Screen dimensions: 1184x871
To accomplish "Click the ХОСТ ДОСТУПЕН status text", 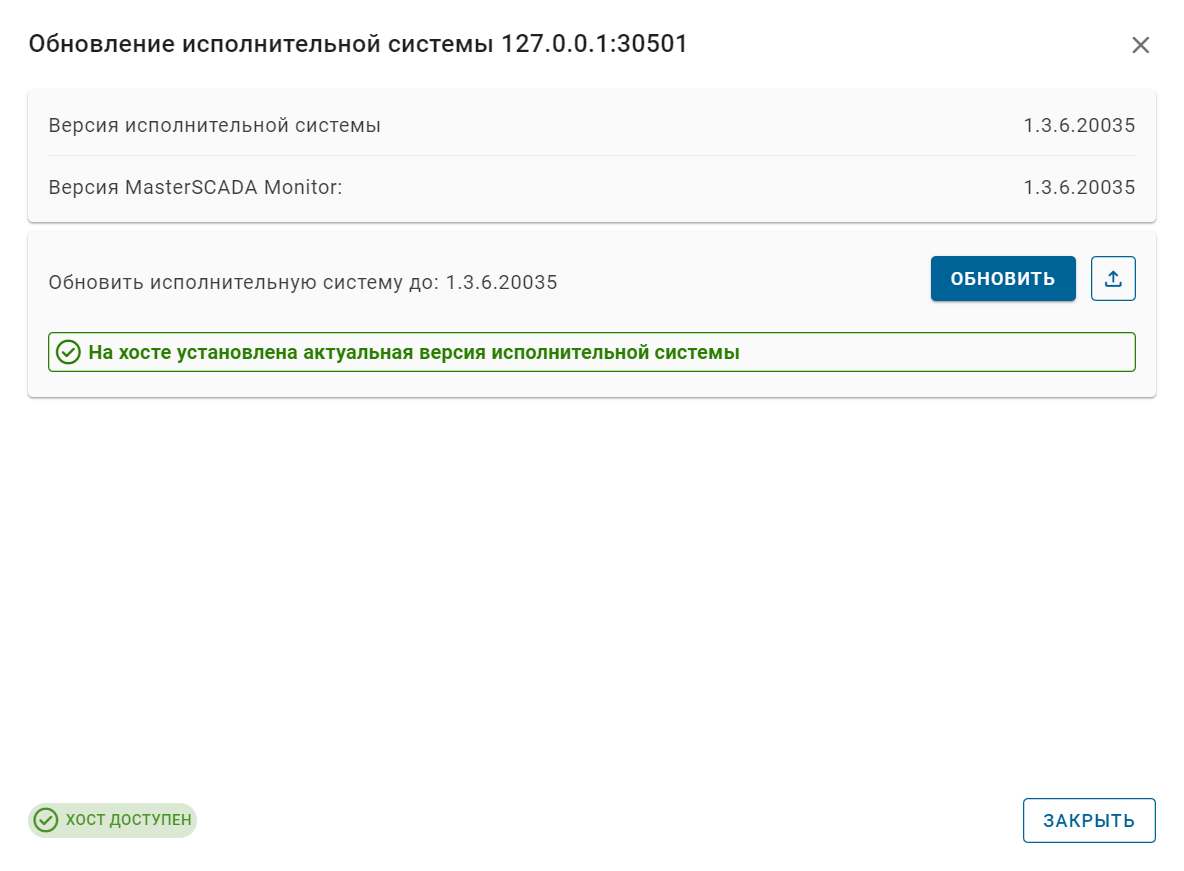I will point(128,820).
